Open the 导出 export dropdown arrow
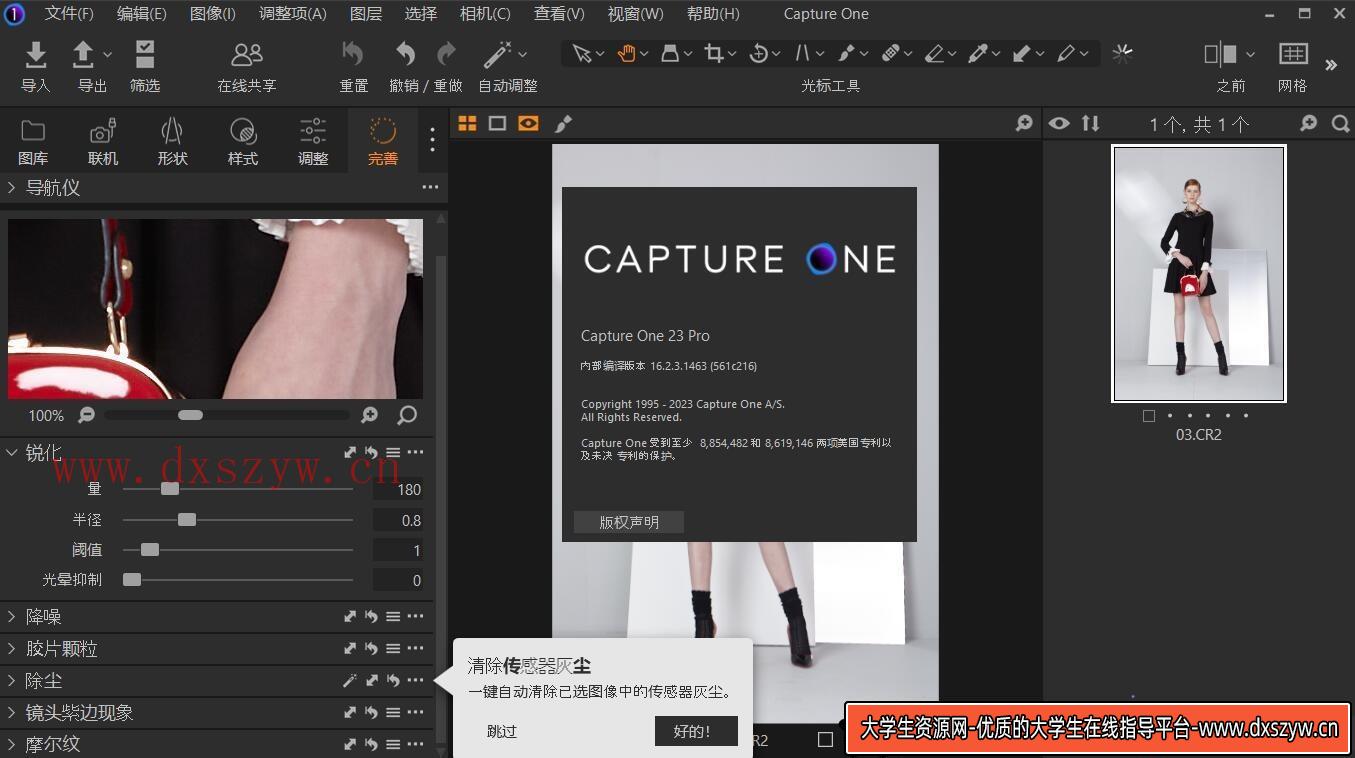This screenshot has height=758, width=1355. pyautogui.click(x=108, y=54)
